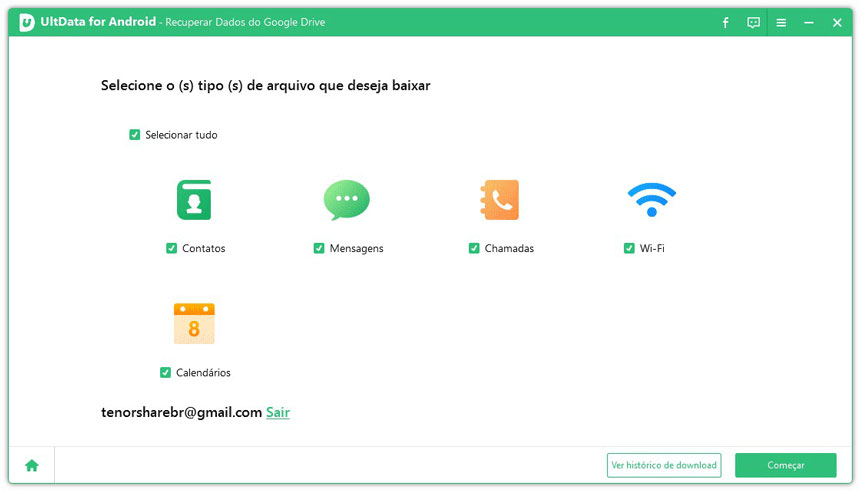
Task: Click the Sair logout link
Action: (278, 413)
